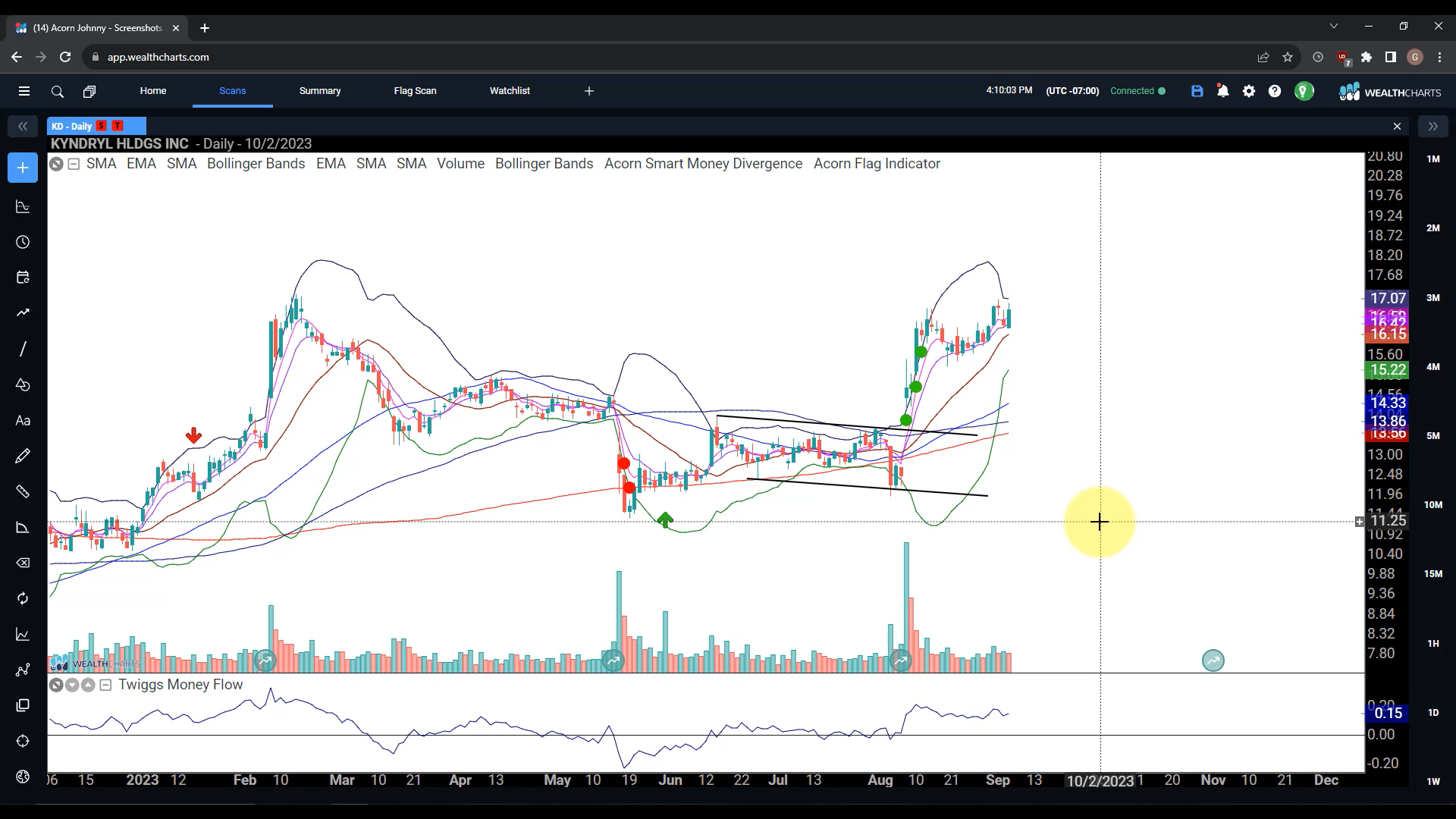
Task: Select the 1D timeframe button
Action: tap(1433, 713)
